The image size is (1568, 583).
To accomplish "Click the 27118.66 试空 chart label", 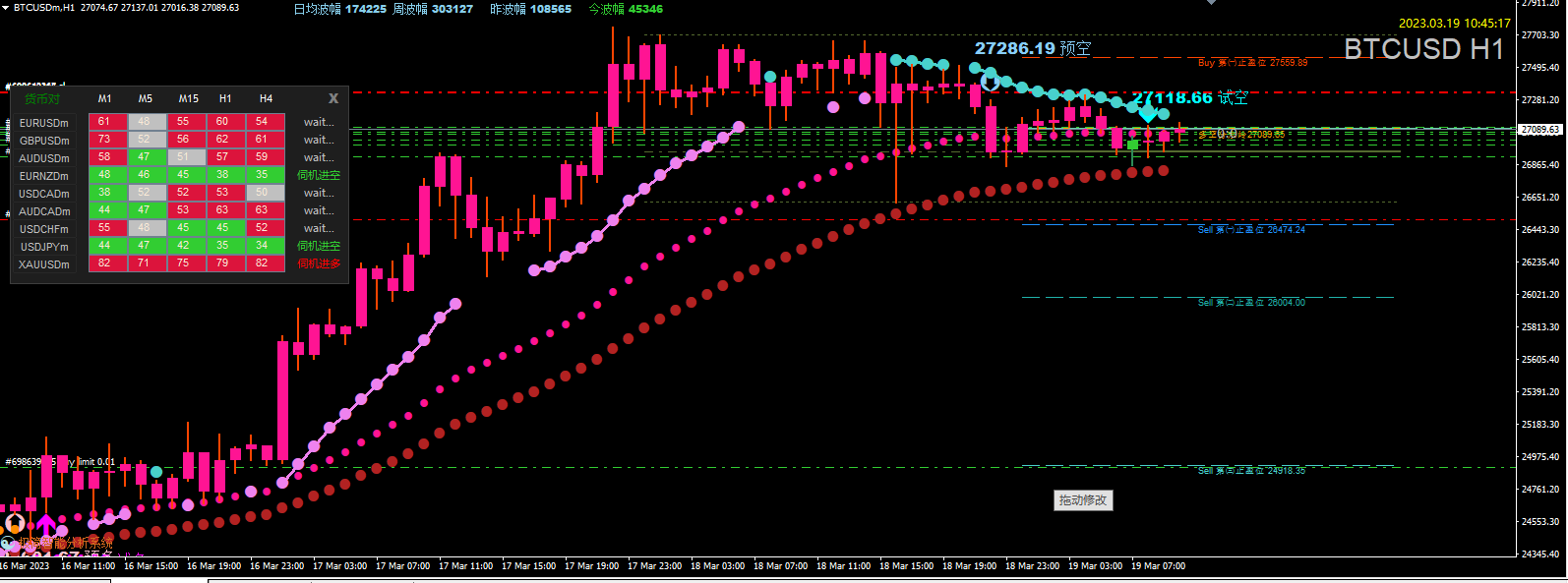I will click(x=1190, y=97).
